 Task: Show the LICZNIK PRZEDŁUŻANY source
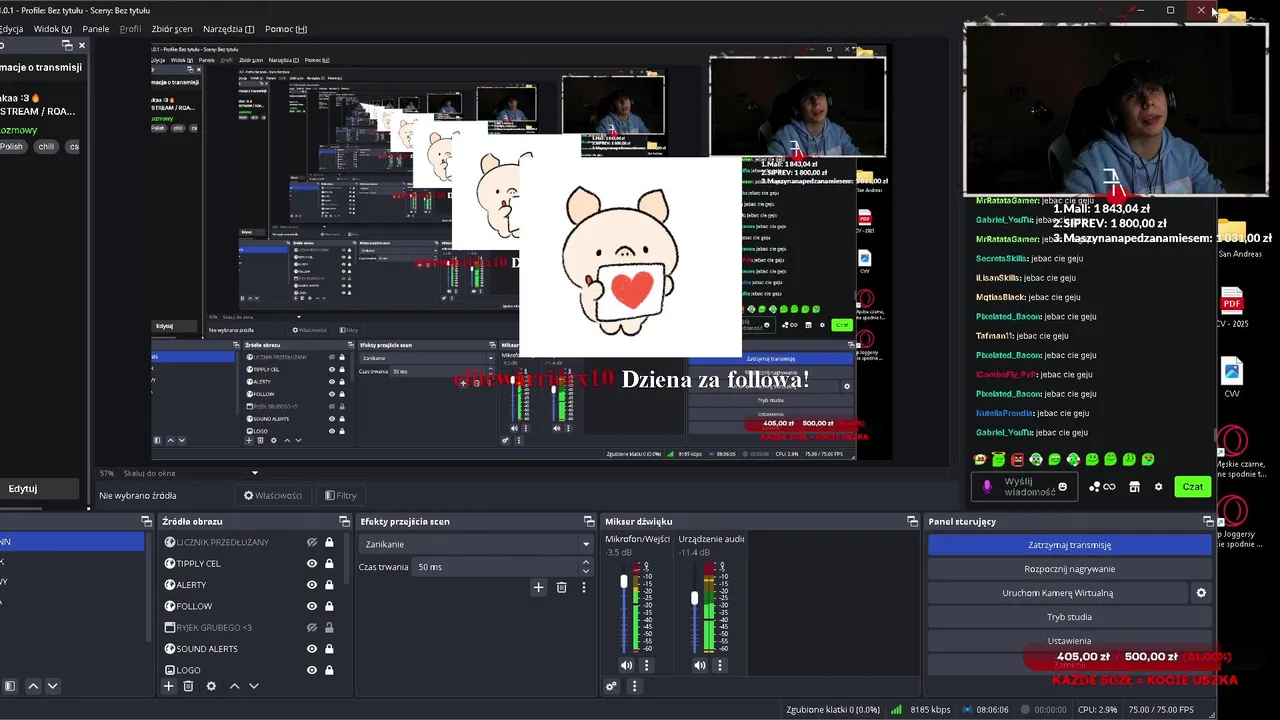coord(312,542)
